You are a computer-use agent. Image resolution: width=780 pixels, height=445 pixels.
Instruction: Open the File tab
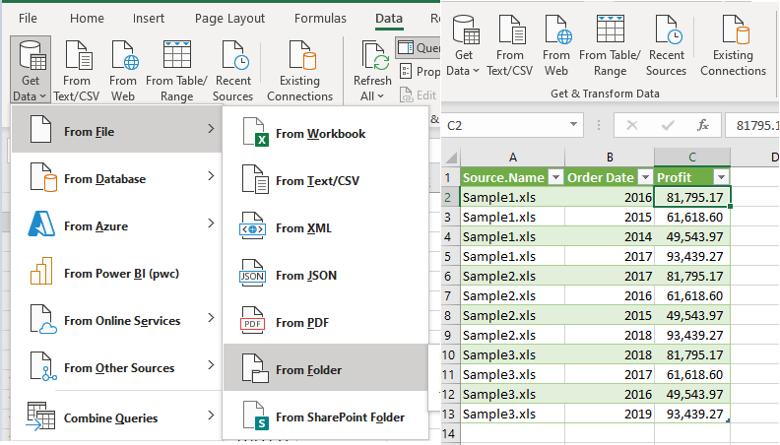pyautogui.click(x=28, y=18)
